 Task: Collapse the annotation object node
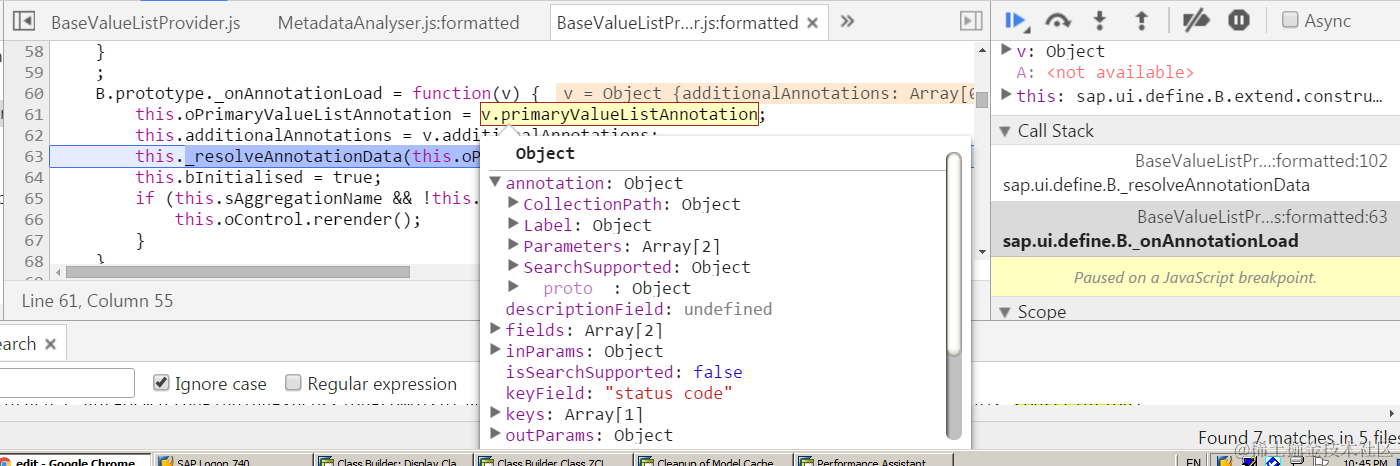point(495,183)
